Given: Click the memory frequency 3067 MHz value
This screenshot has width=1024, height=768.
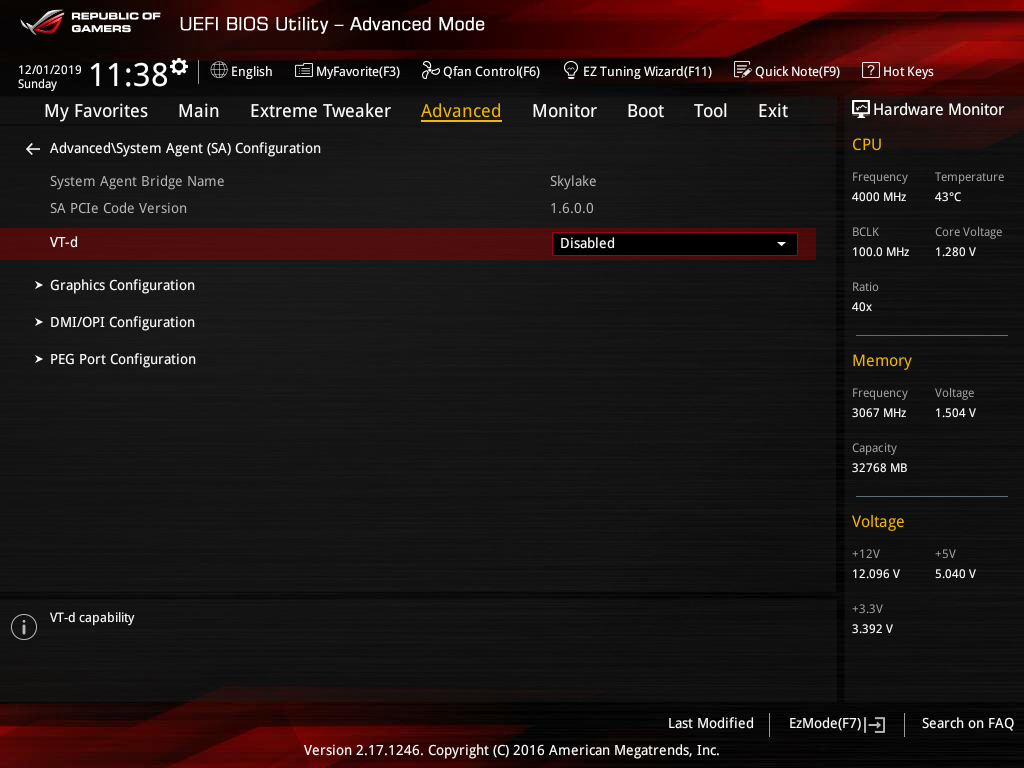Looking at the screenshot, I should 878,413.
